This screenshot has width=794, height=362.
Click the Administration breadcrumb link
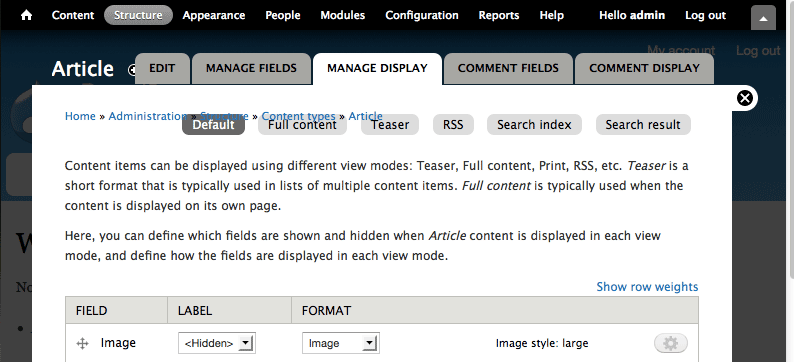147,116
